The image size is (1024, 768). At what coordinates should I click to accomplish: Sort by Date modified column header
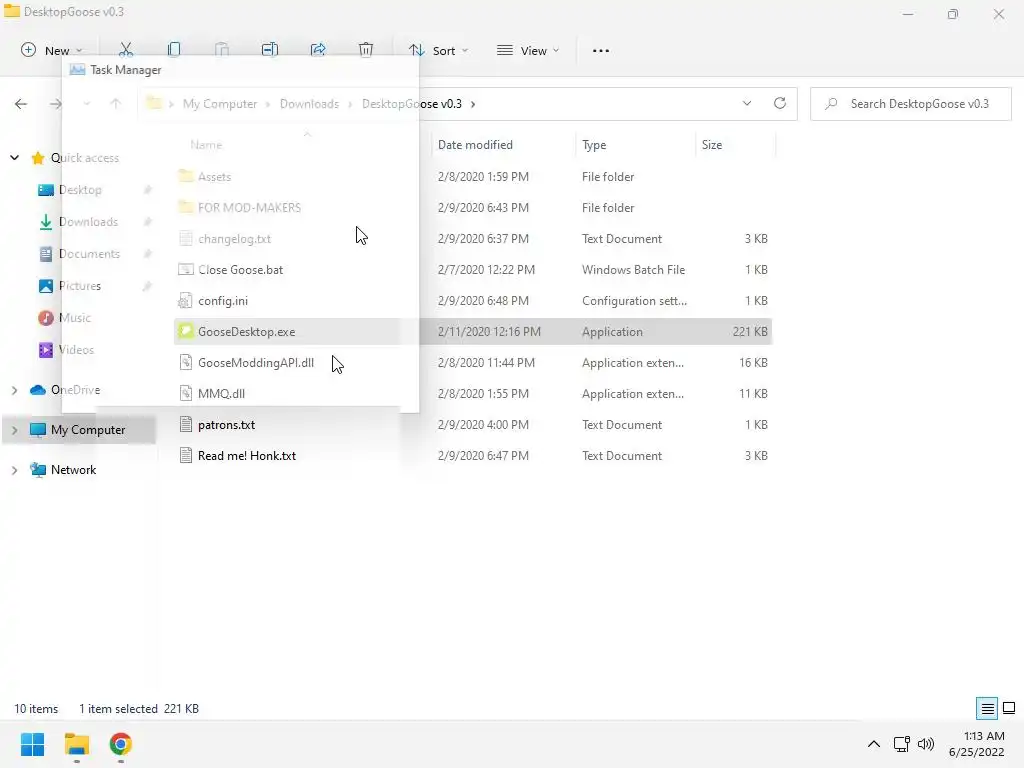(475, 145)
